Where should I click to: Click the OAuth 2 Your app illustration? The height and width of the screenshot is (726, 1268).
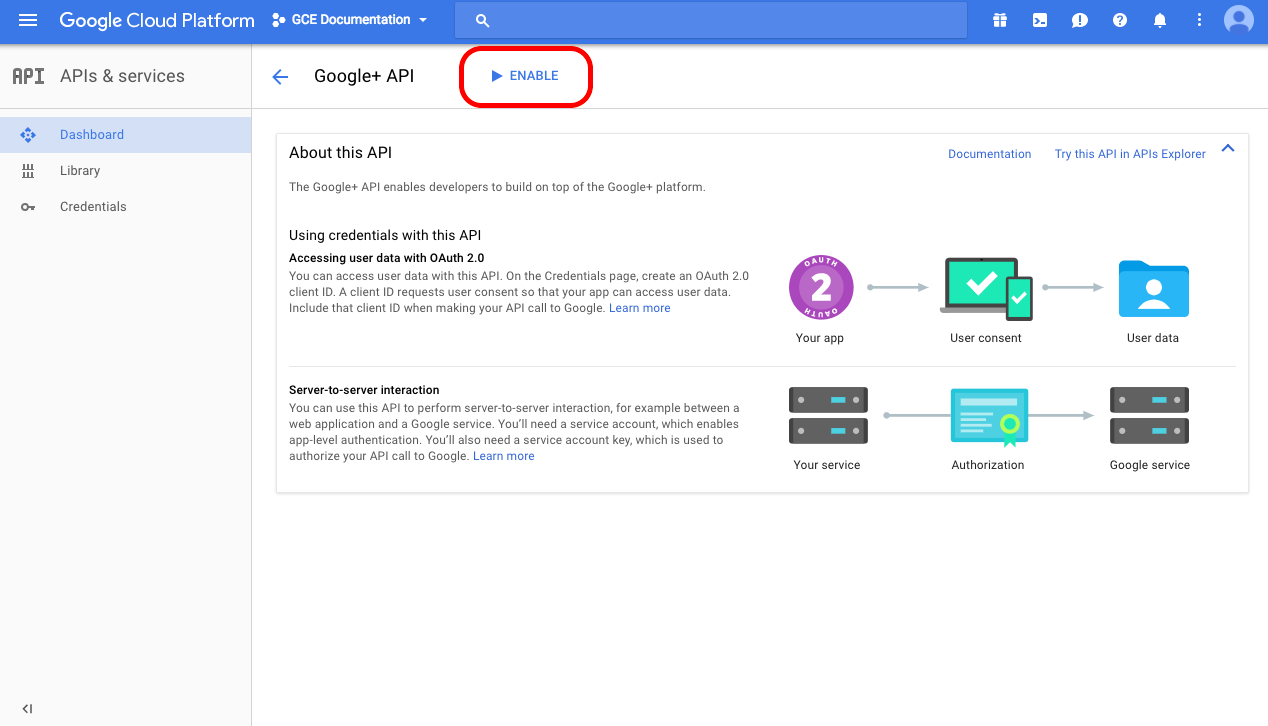820,288
